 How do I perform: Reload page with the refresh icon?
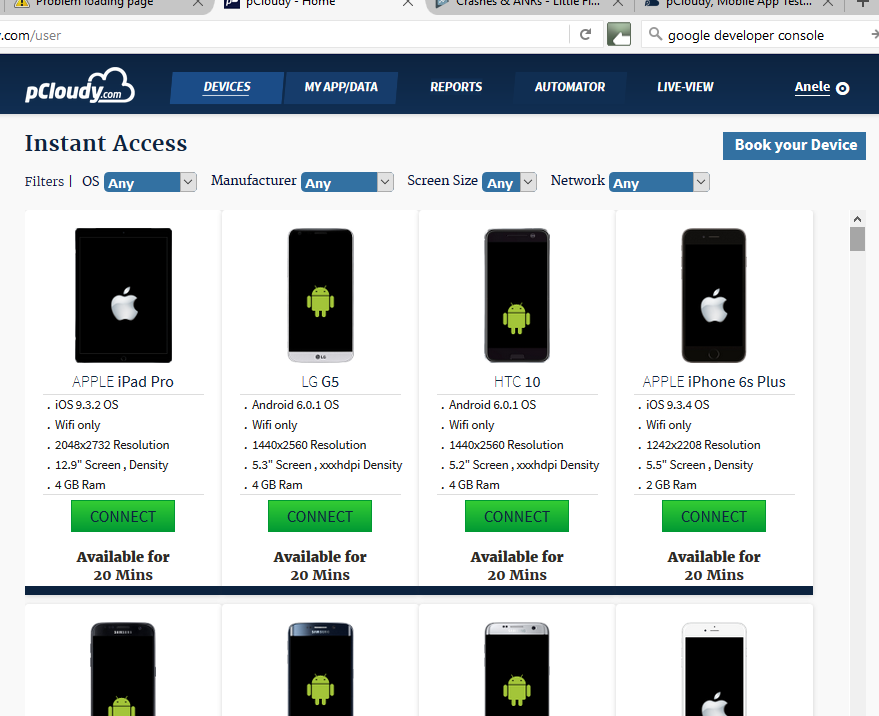tap(585, 35)
